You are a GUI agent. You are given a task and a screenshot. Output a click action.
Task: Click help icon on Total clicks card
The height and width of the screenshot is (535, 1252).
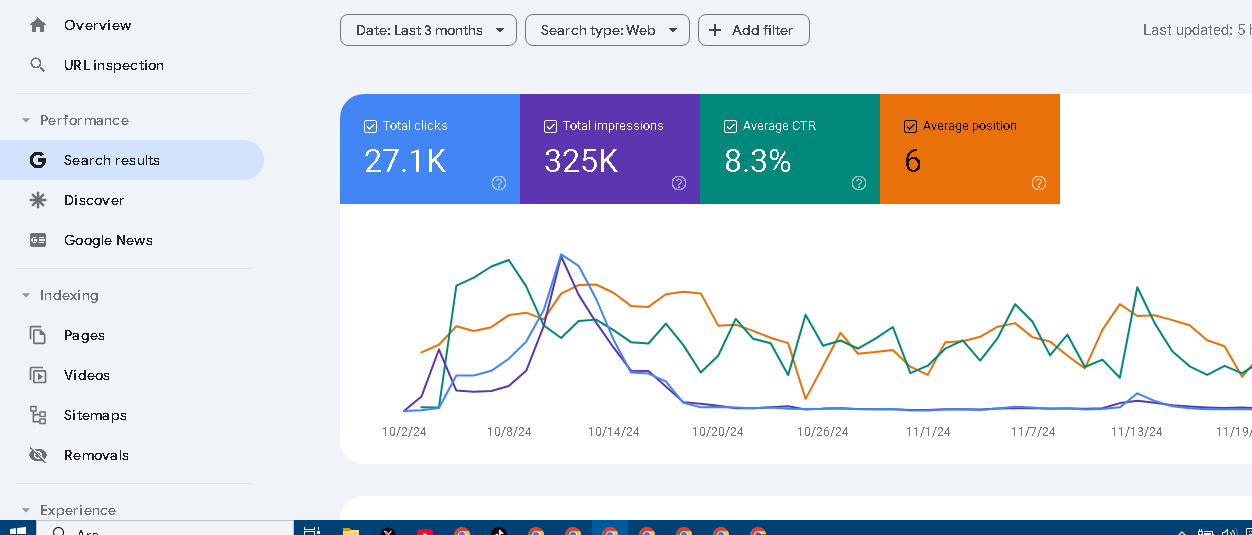(499, 183)
